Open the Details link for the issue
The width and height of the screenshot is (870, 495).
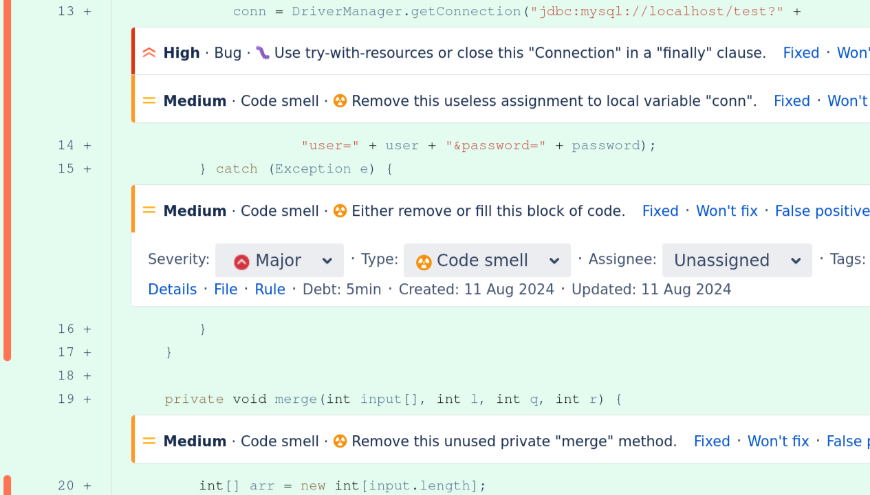coord(172,289)
